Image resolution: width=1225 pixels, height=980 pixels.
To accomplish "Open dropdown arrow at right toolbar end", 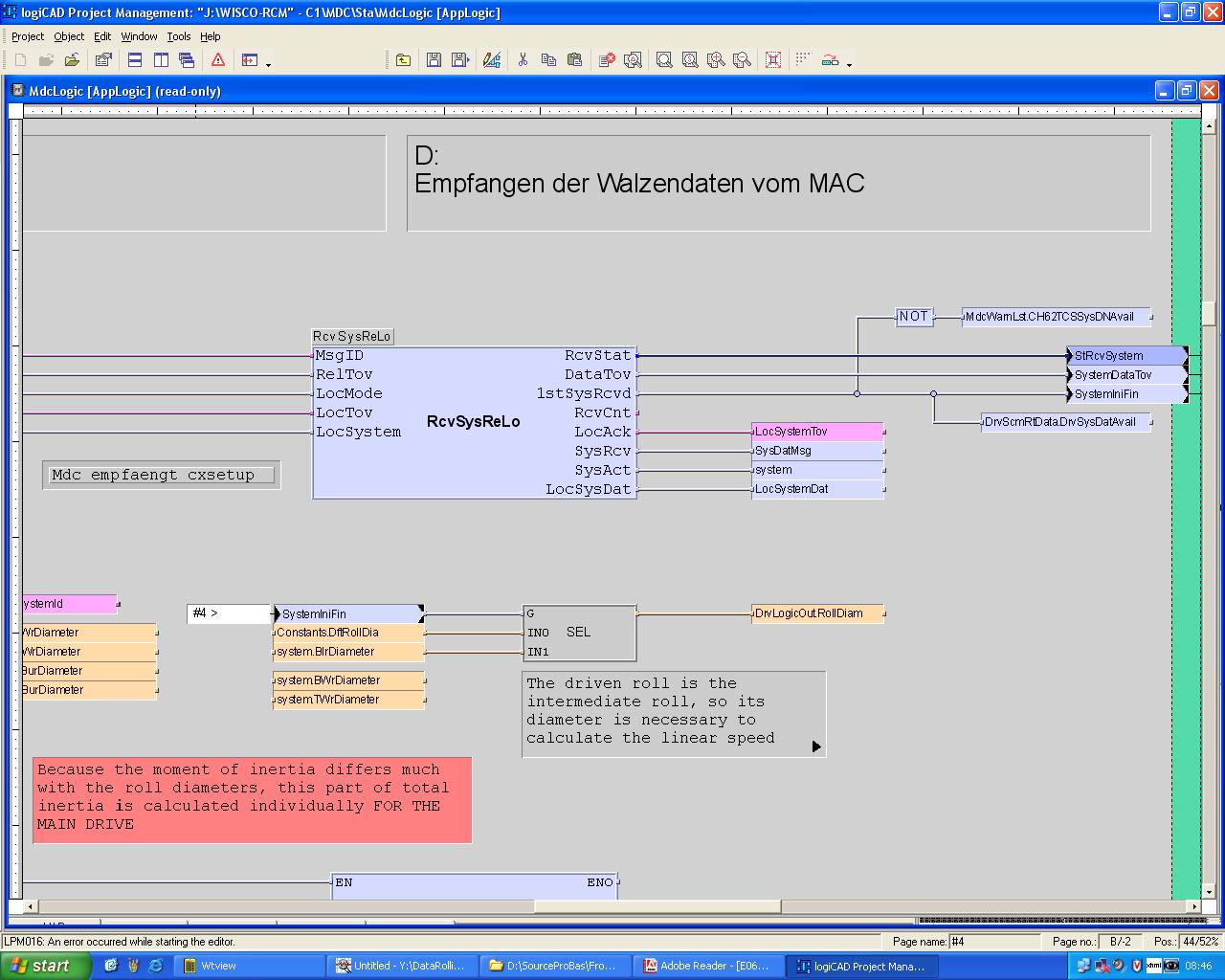I will click(849, 64).
